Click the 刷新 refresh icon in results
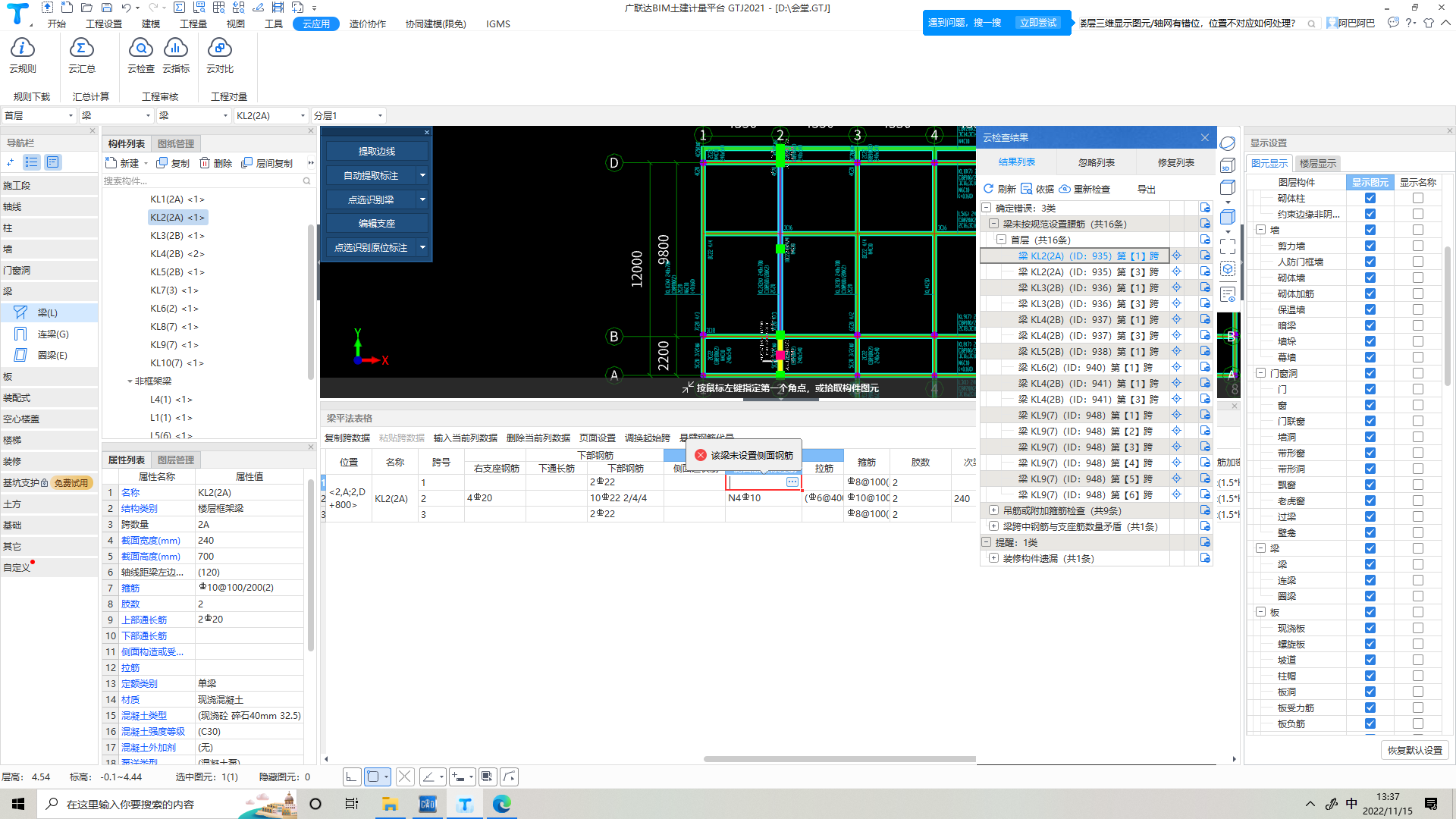Screen dimensions: 1456x819 click(x=988, y=189)
